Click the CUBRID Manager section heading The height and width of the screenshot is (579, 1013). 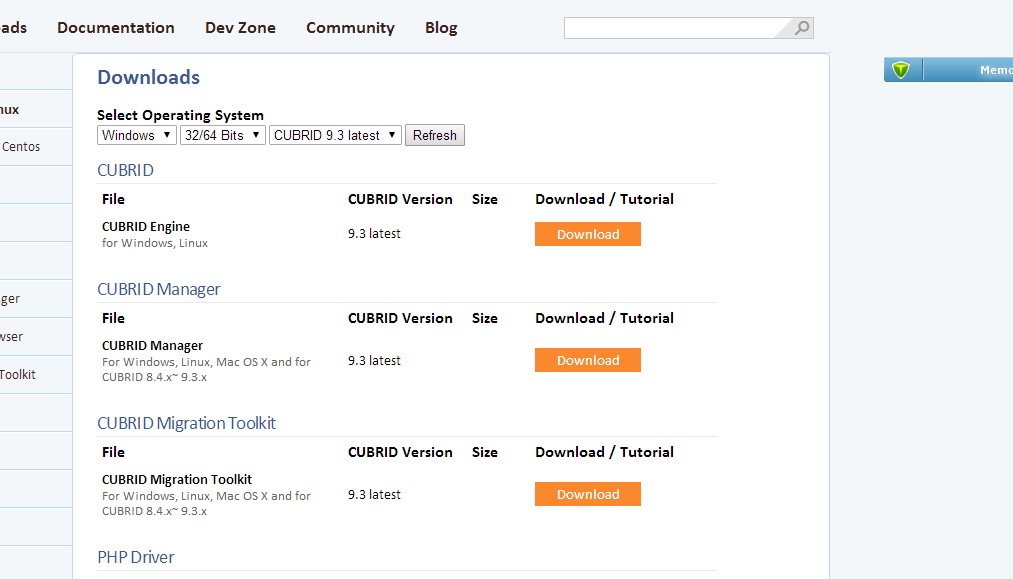coord(159,289)
